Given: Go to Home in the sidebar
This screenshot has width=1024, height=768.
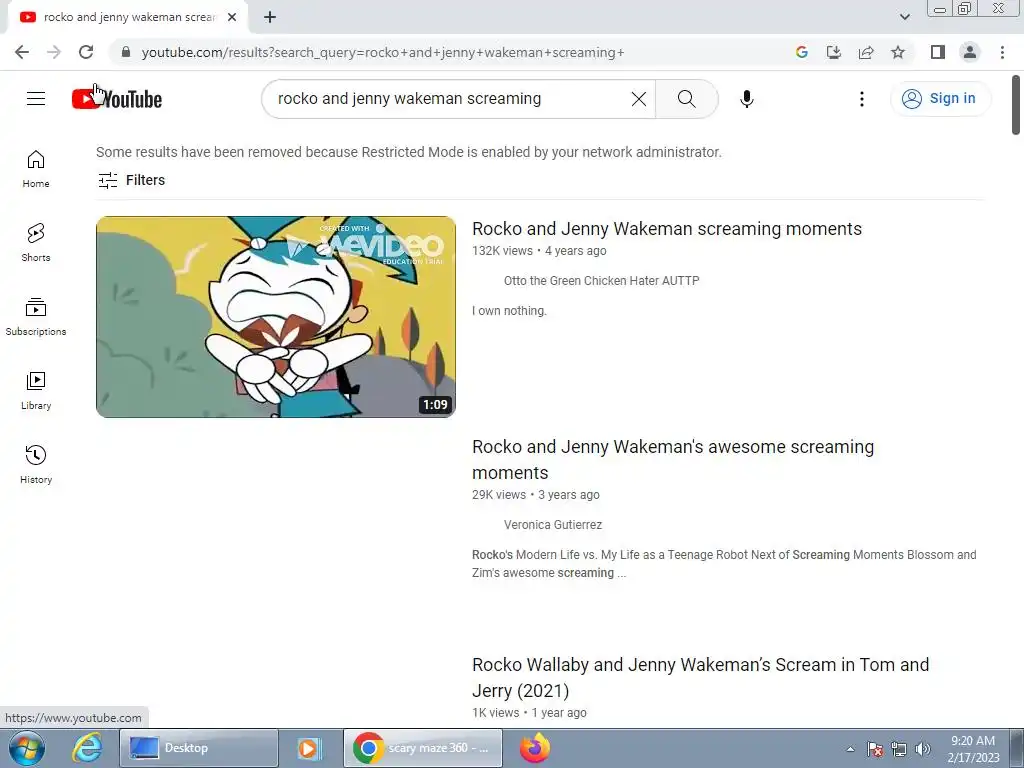Looking at the screenshot, I should tap(36, 169).
